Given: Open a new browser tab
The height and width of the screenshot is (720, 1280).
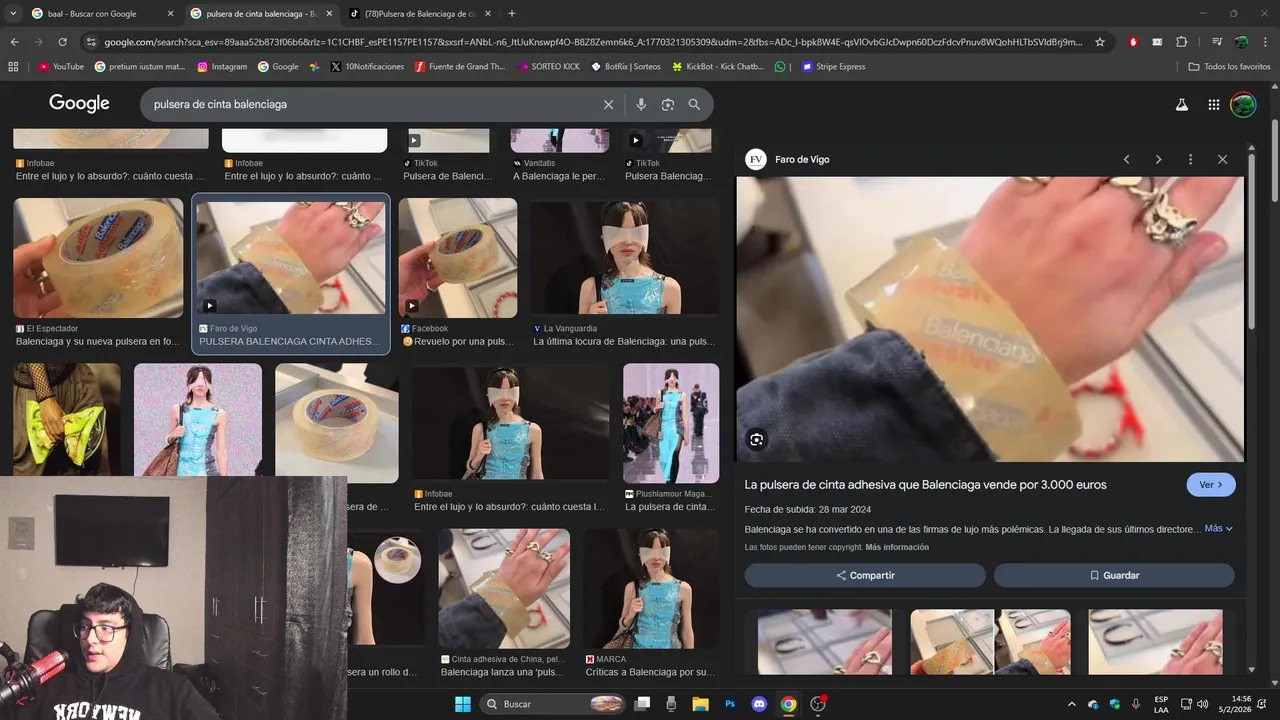Looking at the screenshot, I should (x=512, y=14).
